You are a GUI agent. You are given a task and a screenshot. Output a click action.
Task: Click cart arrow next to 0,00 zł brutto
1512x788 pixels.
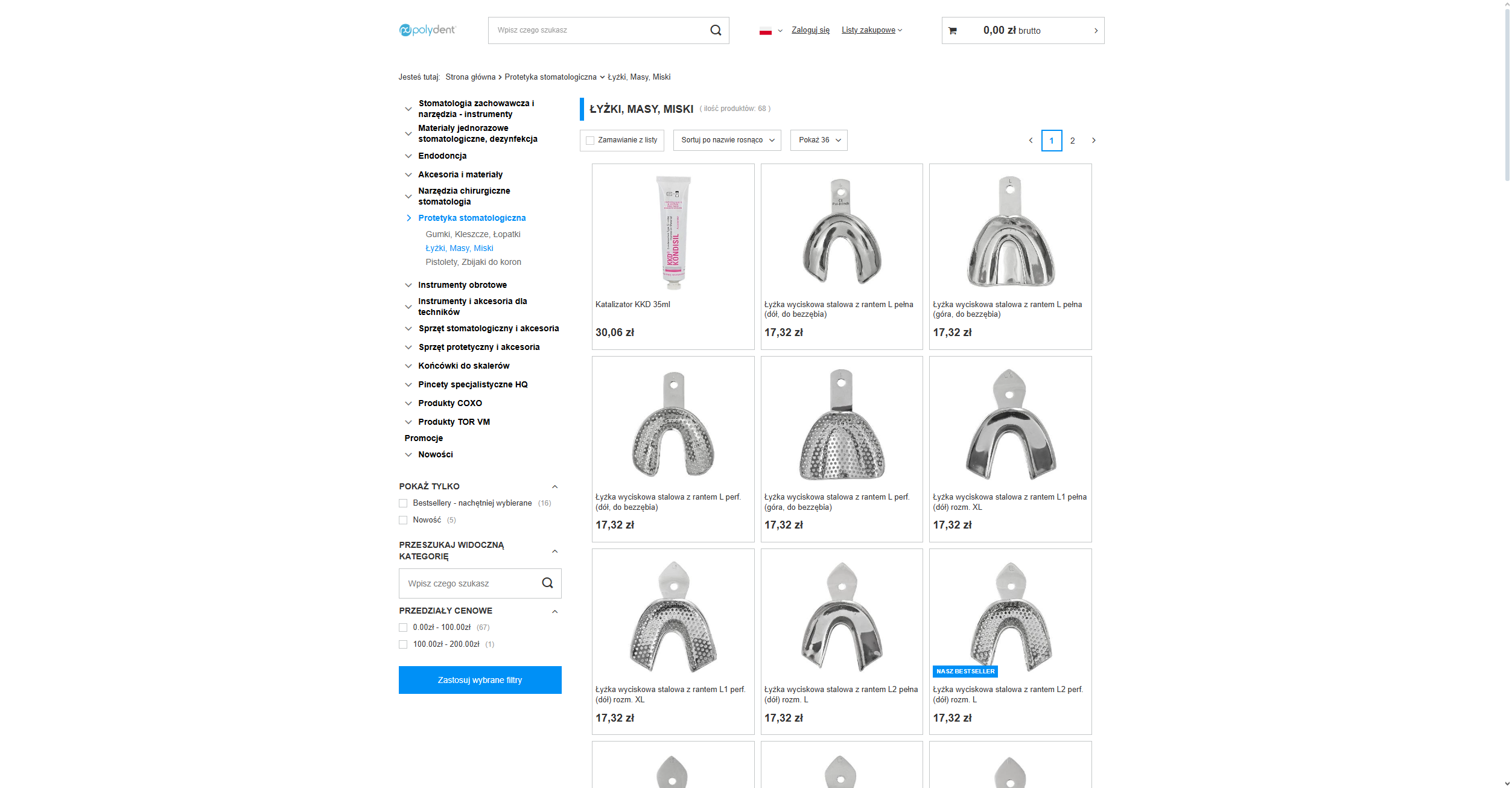pos(1096,31)
